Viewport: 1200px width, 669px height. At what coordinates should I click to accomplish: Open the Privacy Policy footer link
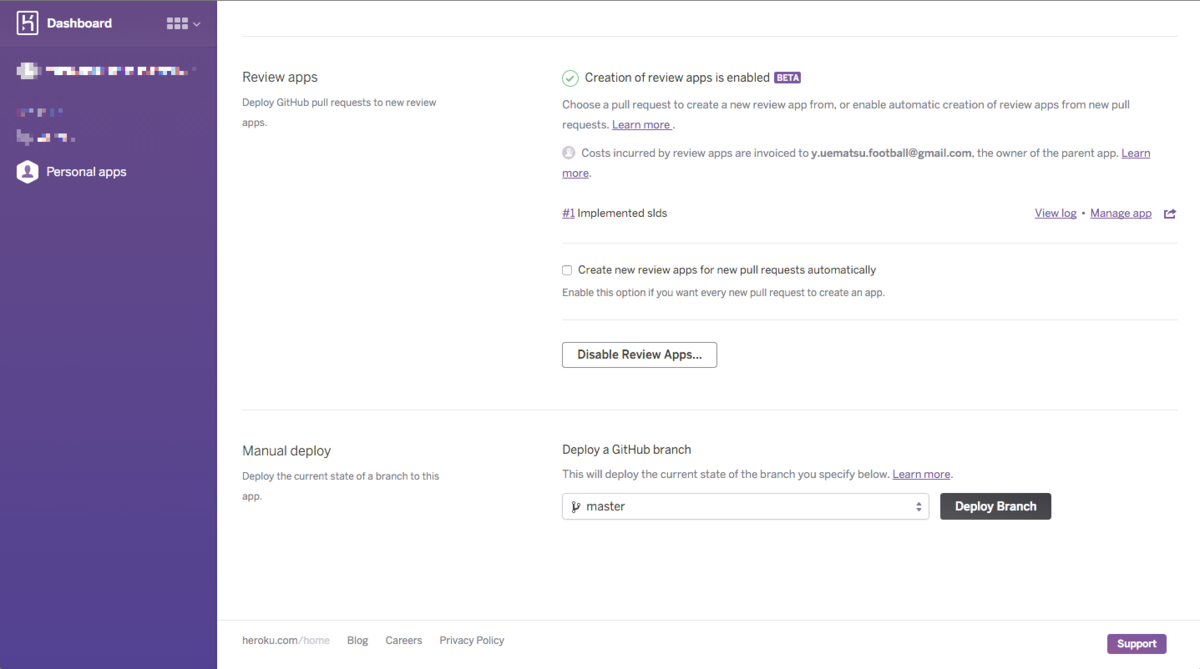[471, 640]
